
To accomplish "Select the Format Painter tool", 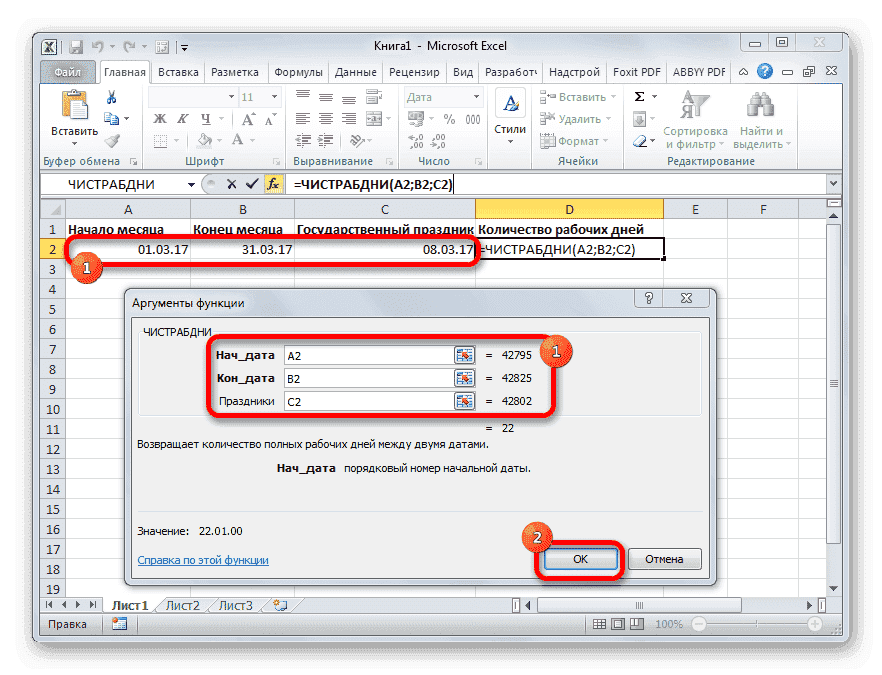I will click(x=111, y=140).
